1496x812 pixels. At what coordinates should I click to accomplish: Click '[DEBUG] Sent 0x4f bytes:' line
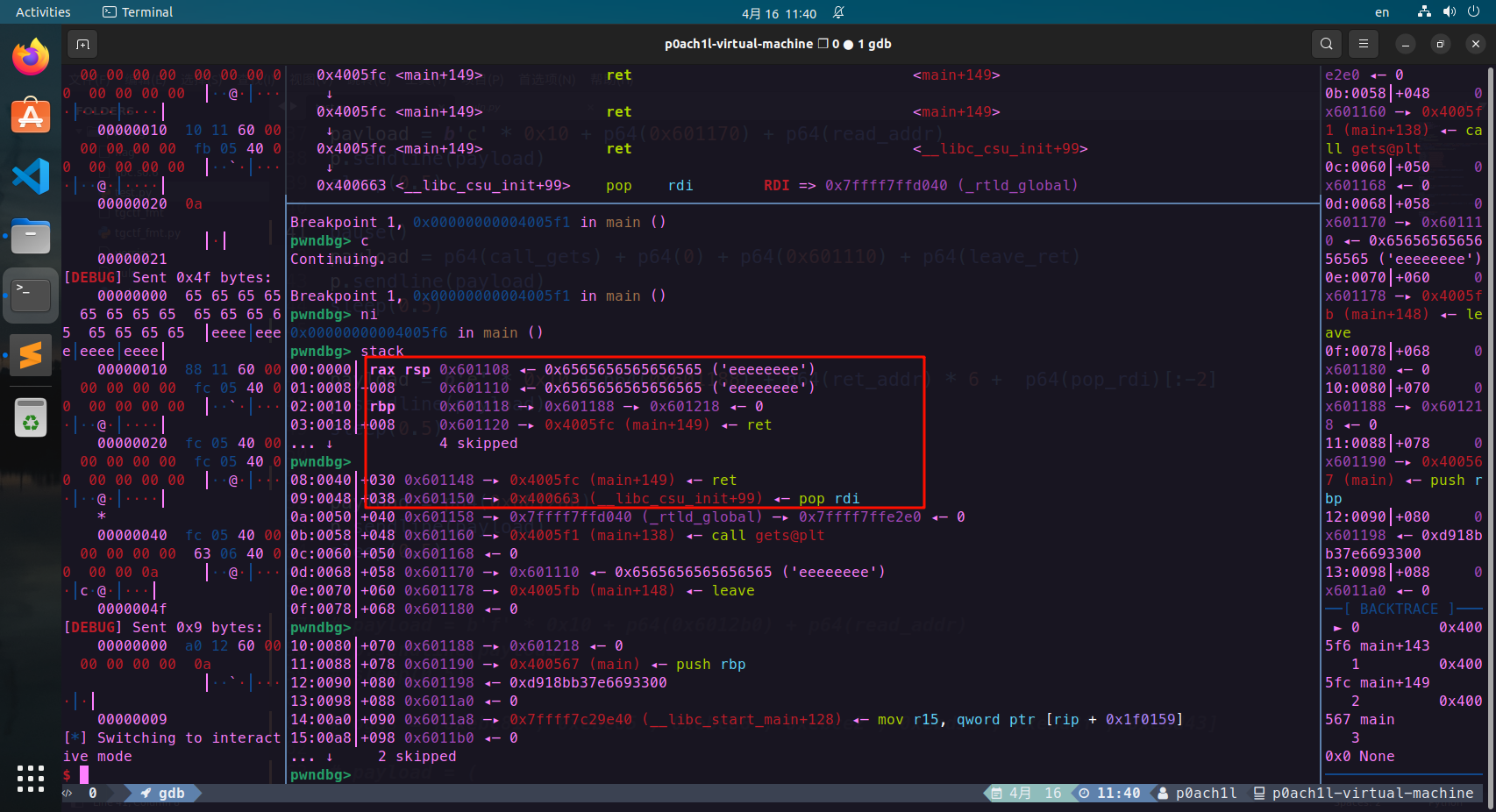pyautogui.click(x=167, y=277)
